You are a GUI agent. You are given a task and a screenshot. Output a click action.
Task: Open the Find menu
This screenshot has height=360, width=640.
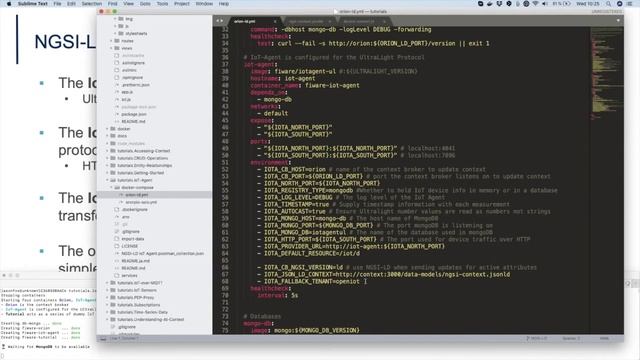[112, 4]
